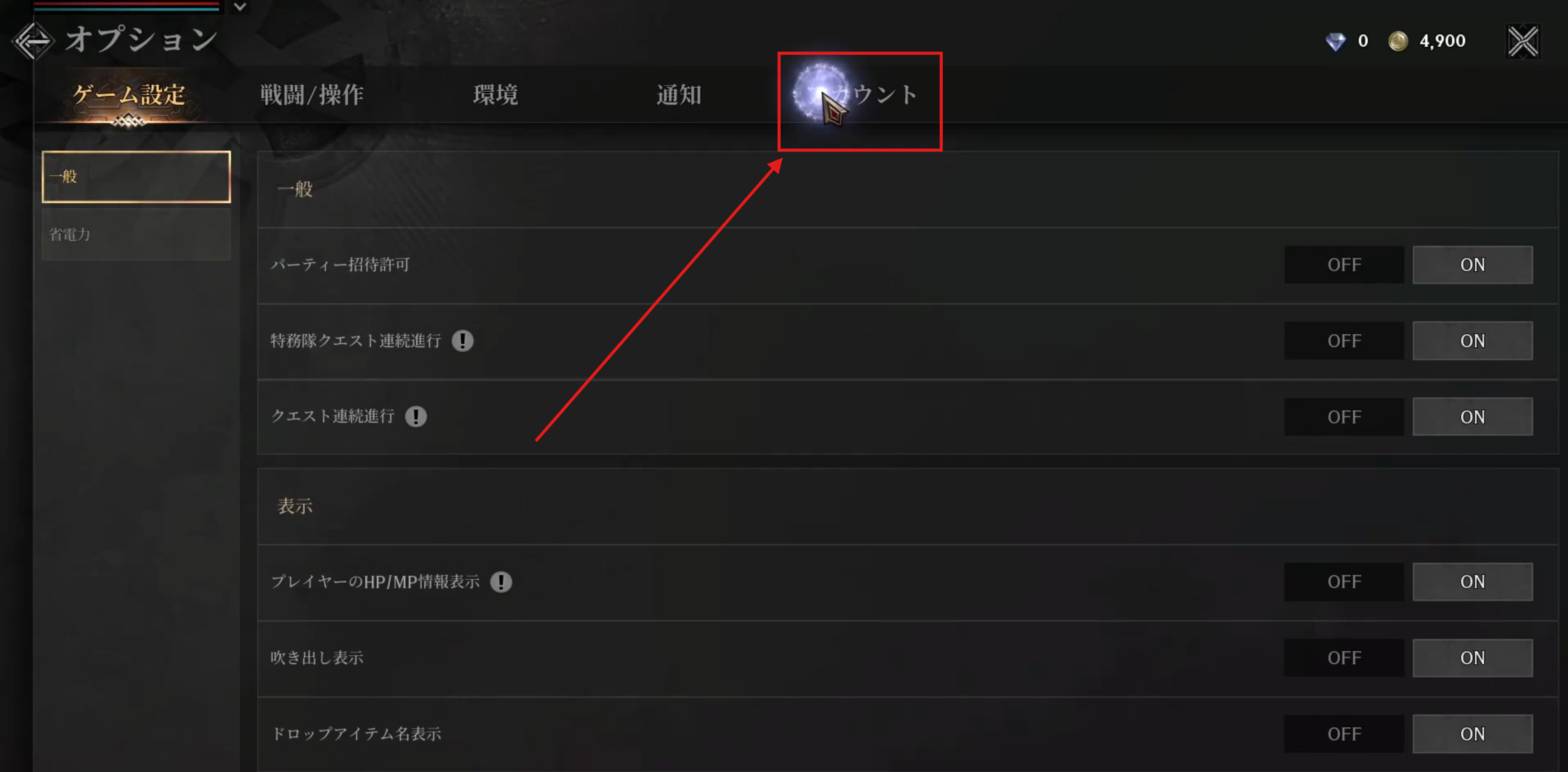This screenshot has width=1568, height=772.
Task: Set ドロップアイテム名表示 to ON
Action: (1473, 734)
